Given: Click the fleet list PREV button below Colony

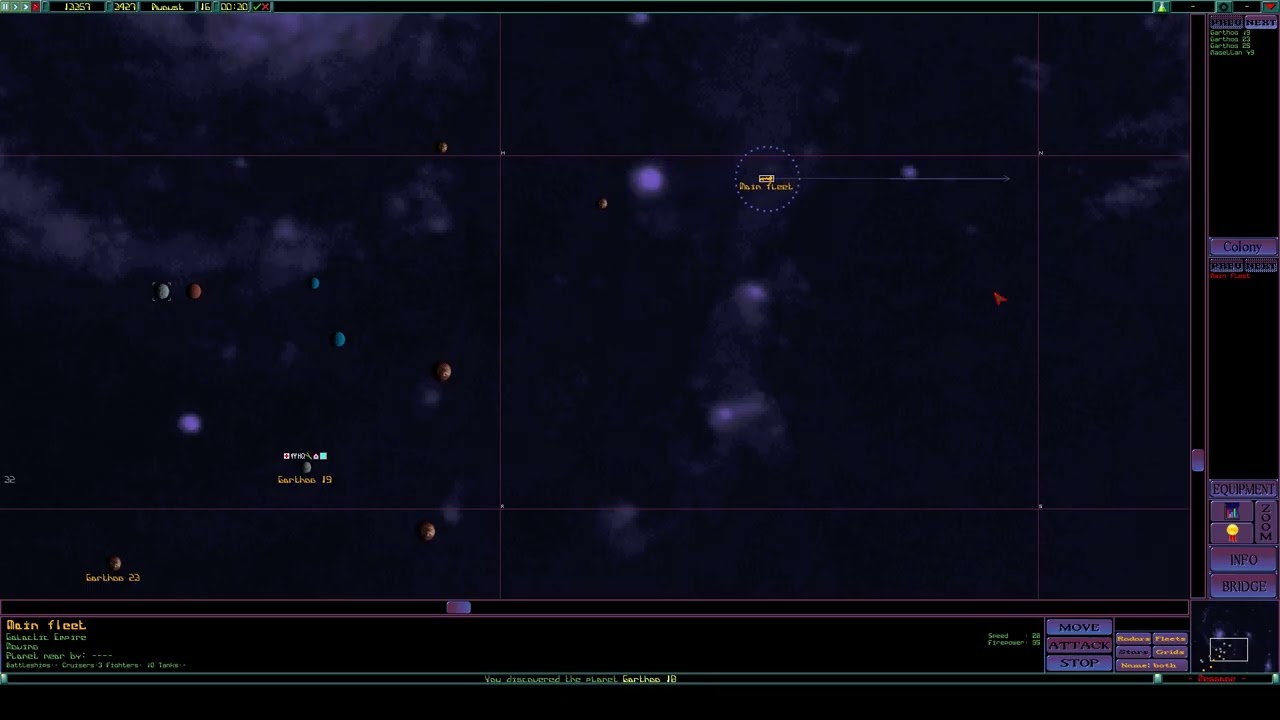Looking at the screenshot, I should [1226, 266].
